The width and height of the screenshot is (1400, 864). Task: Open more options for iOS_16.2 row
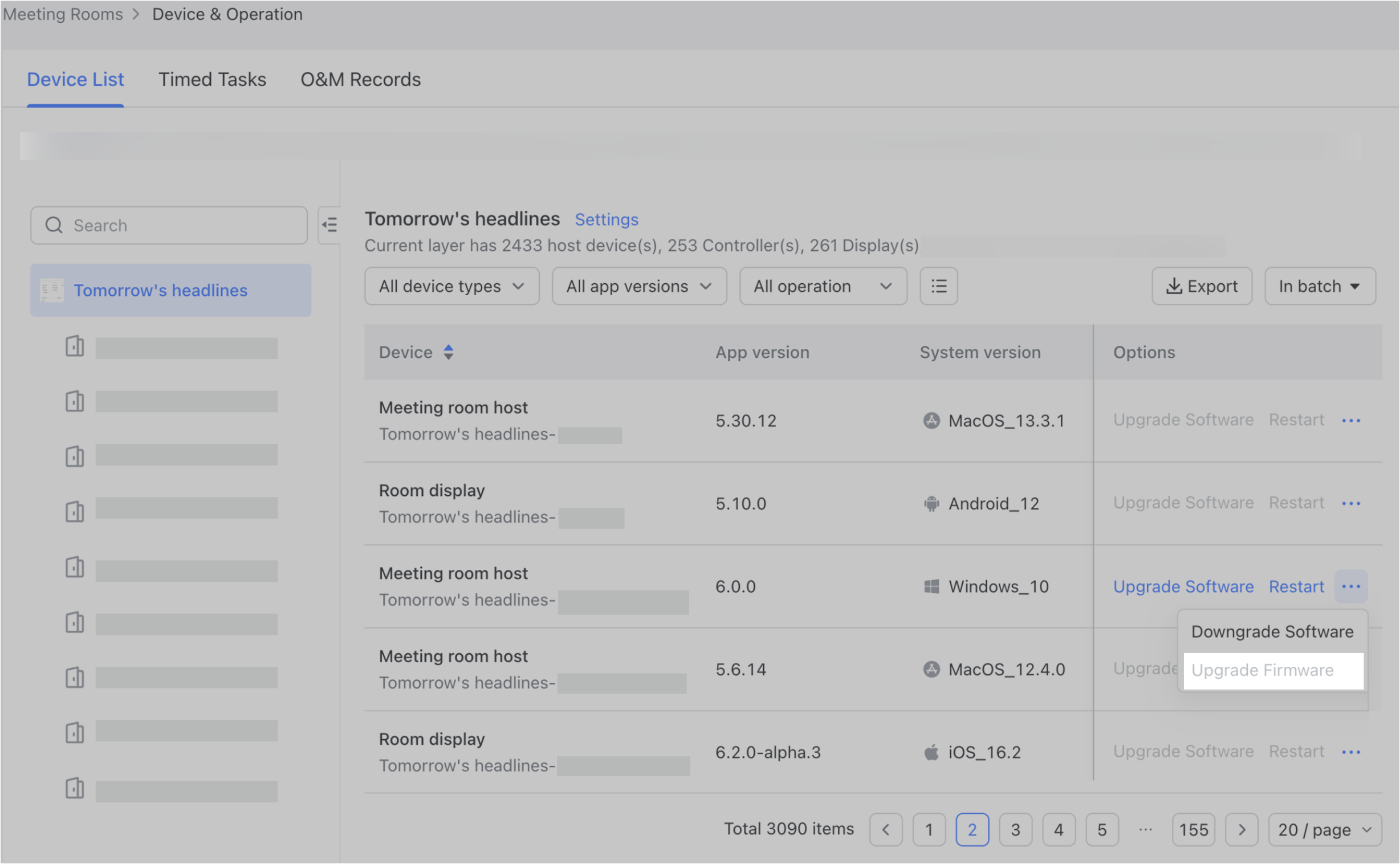(x=1351, y=752)
